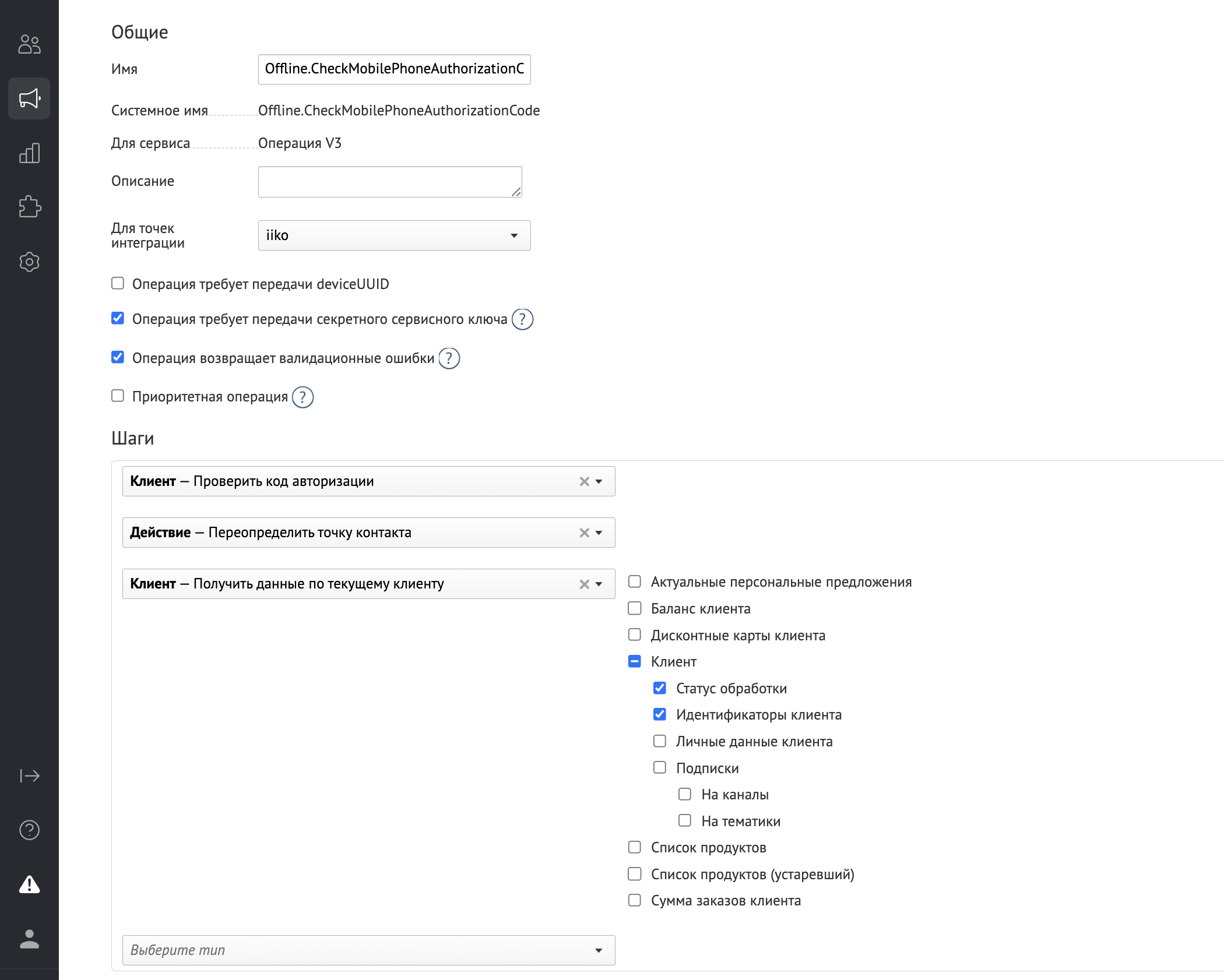Show help for priority operation option

pyautogui.click(x=303, y=397)
